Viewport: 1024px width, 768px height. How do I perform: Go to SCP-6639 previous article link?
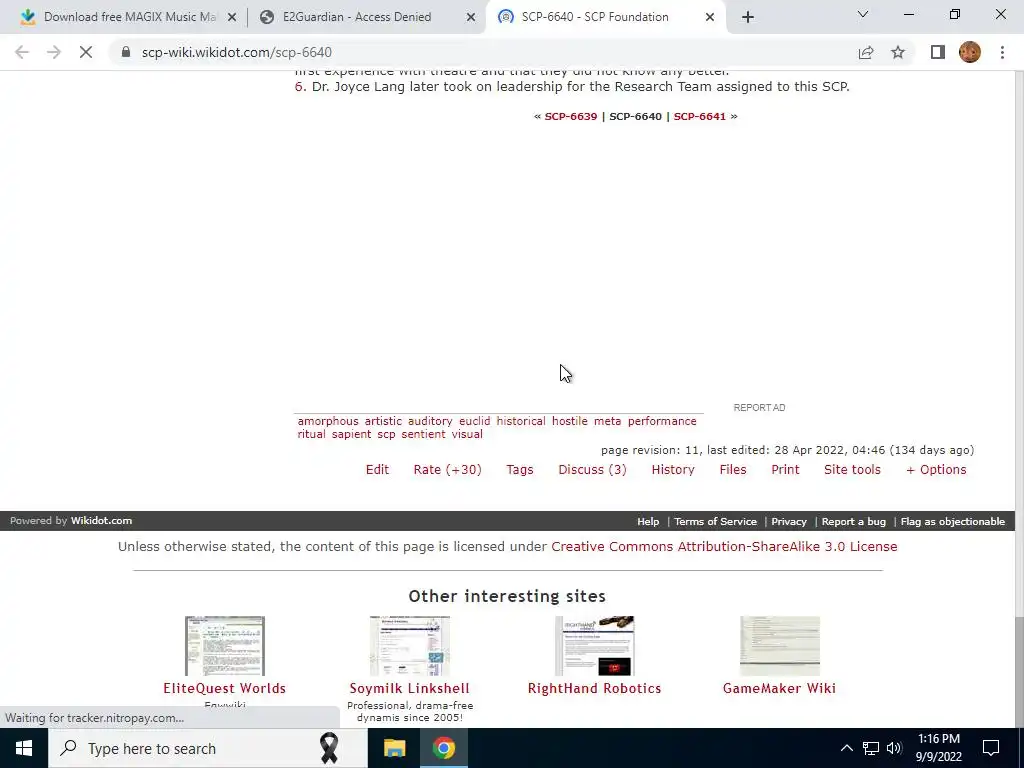(571, 116)
